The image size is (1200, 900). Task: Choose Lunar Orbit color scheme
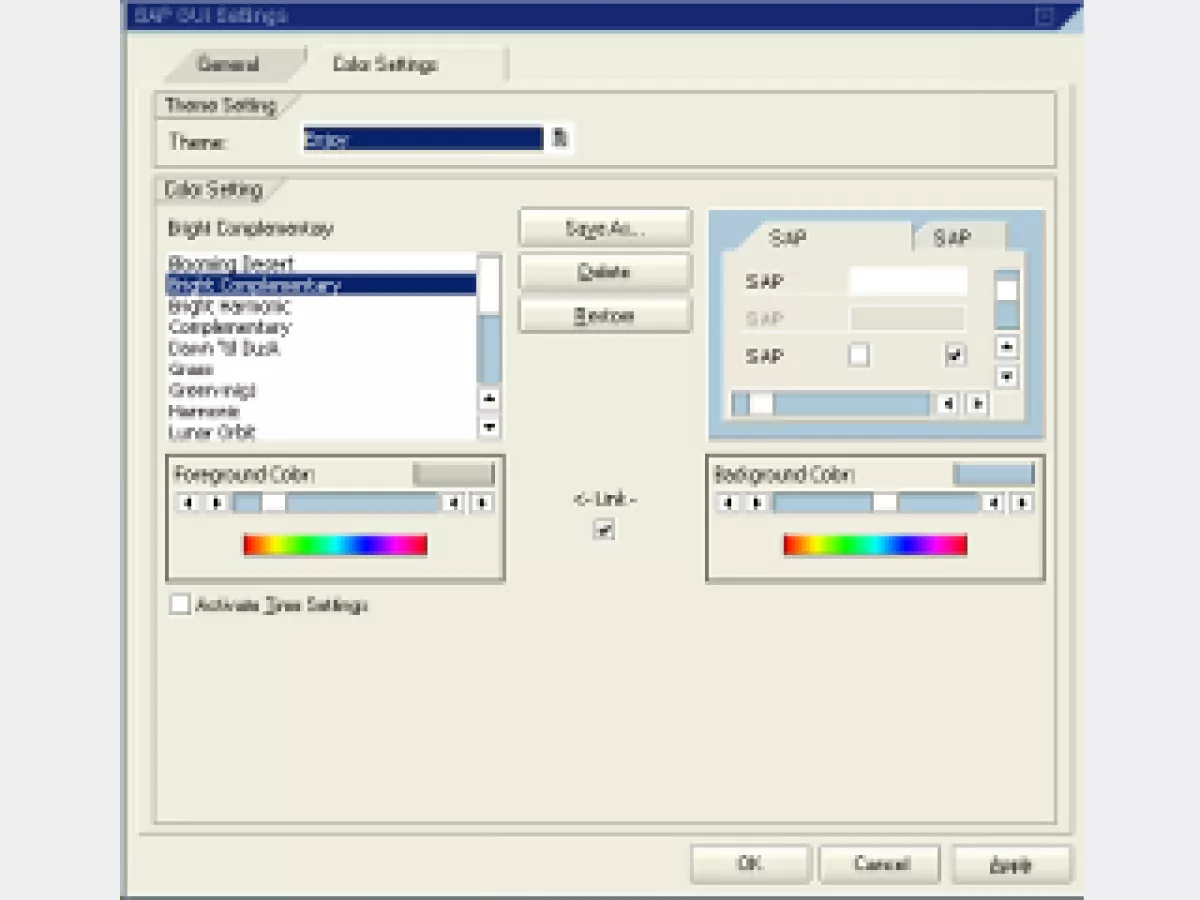coord(321,432)
